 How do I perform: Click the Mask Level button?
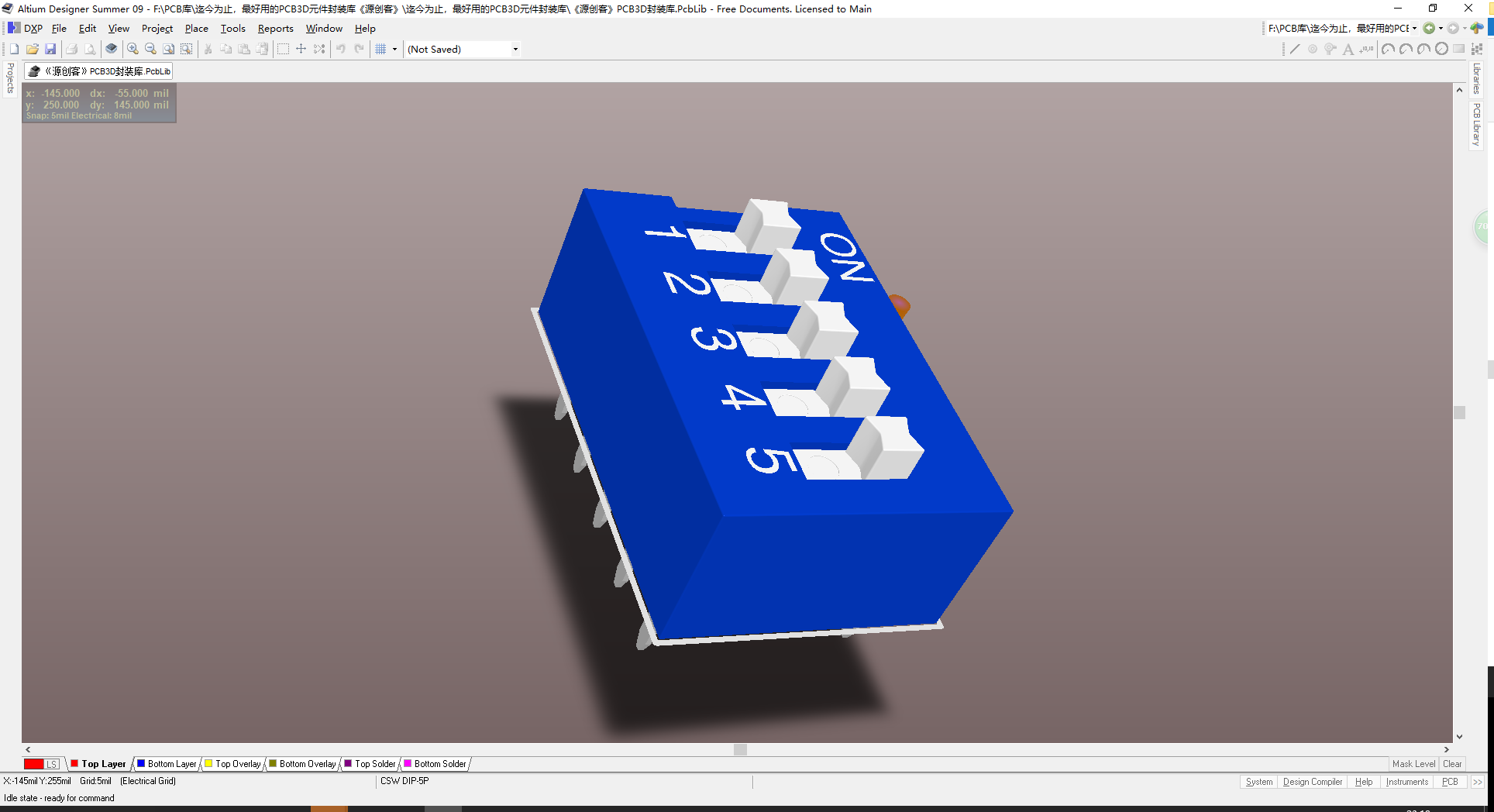[x=1413, y=764]
